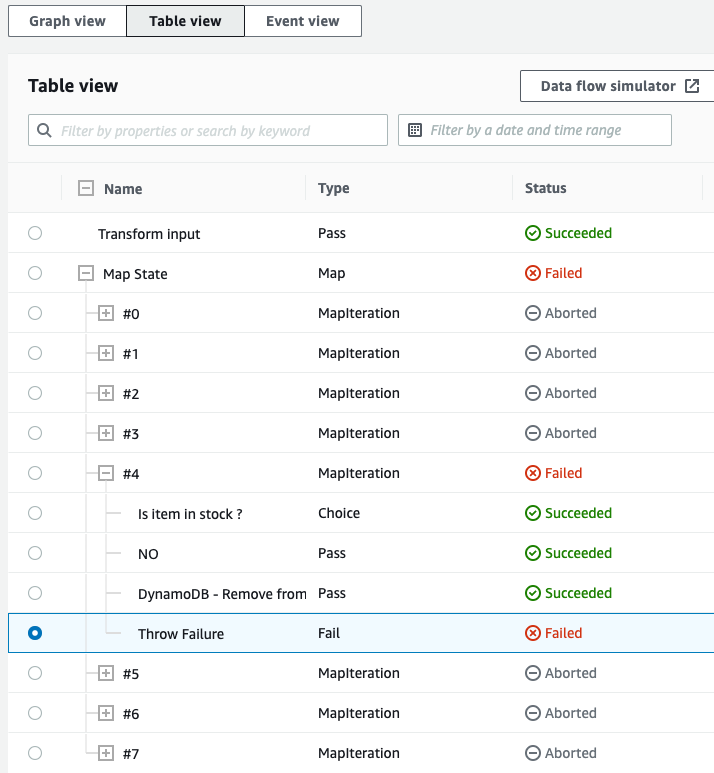
Task: Click the Aborted status icon for iteration #0
Action: tap(533, 313)
